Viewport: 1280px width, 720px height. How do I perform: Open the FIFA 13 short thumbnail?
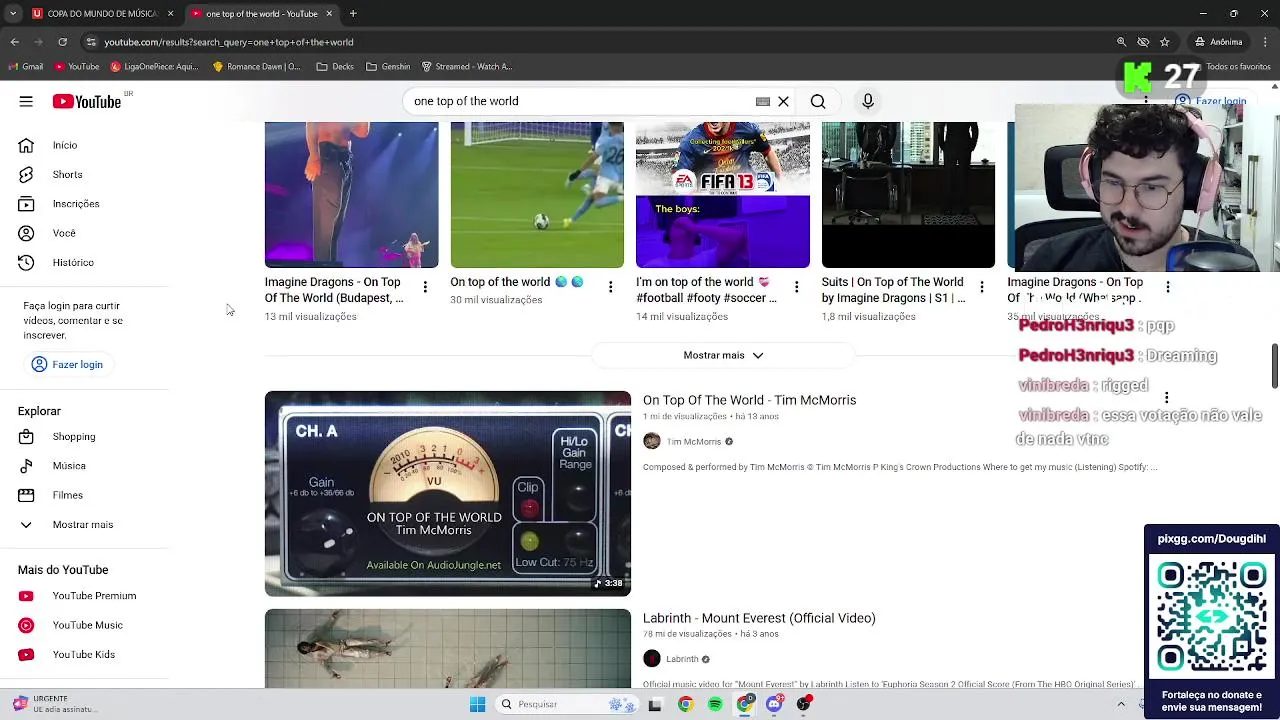(723, 195)
